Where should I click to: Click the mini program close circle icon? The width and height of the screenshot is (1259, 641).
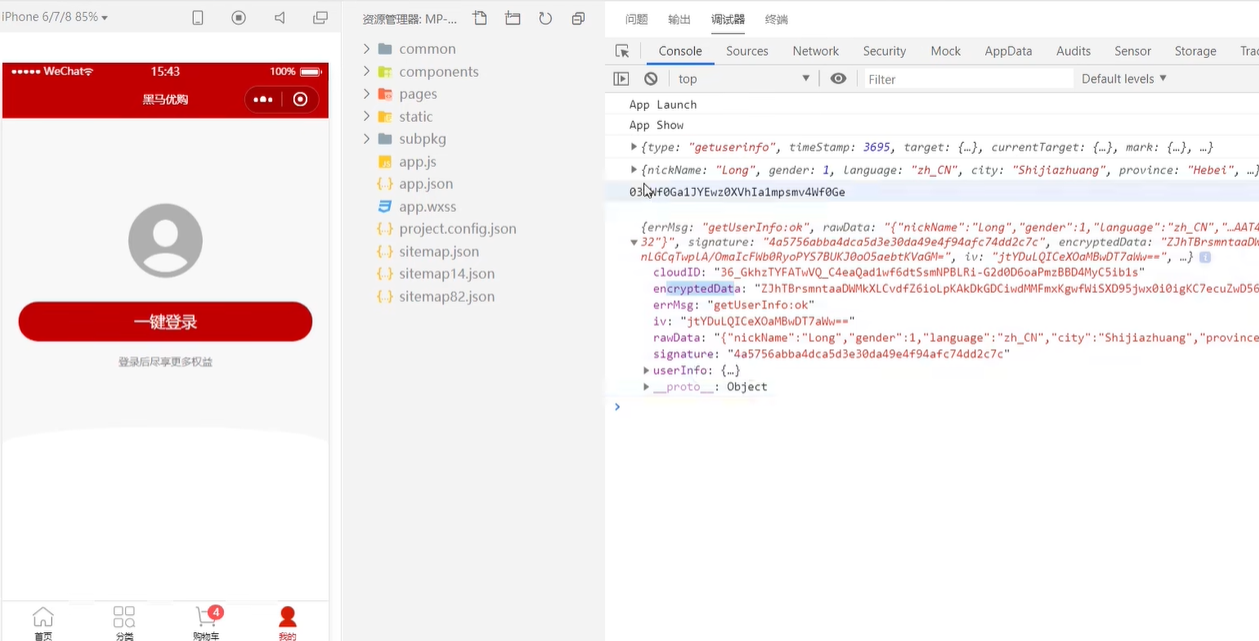coord(300,99)
